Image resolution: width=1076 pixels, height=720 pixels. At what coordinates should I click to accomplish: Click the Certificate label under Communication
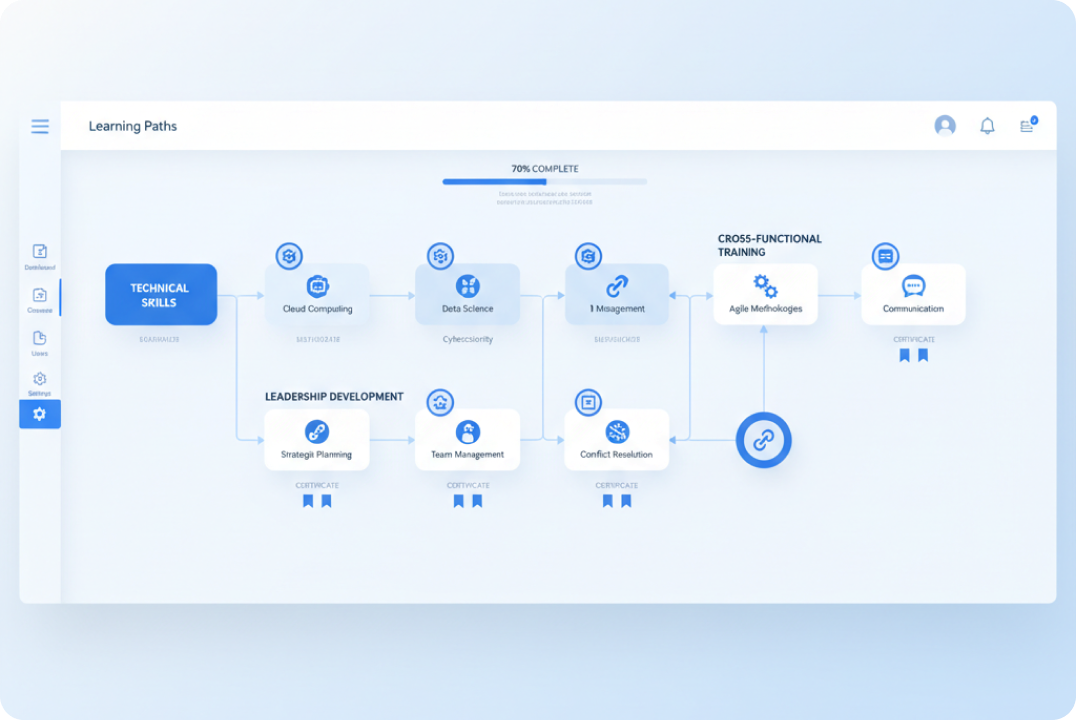pos(914,339)
